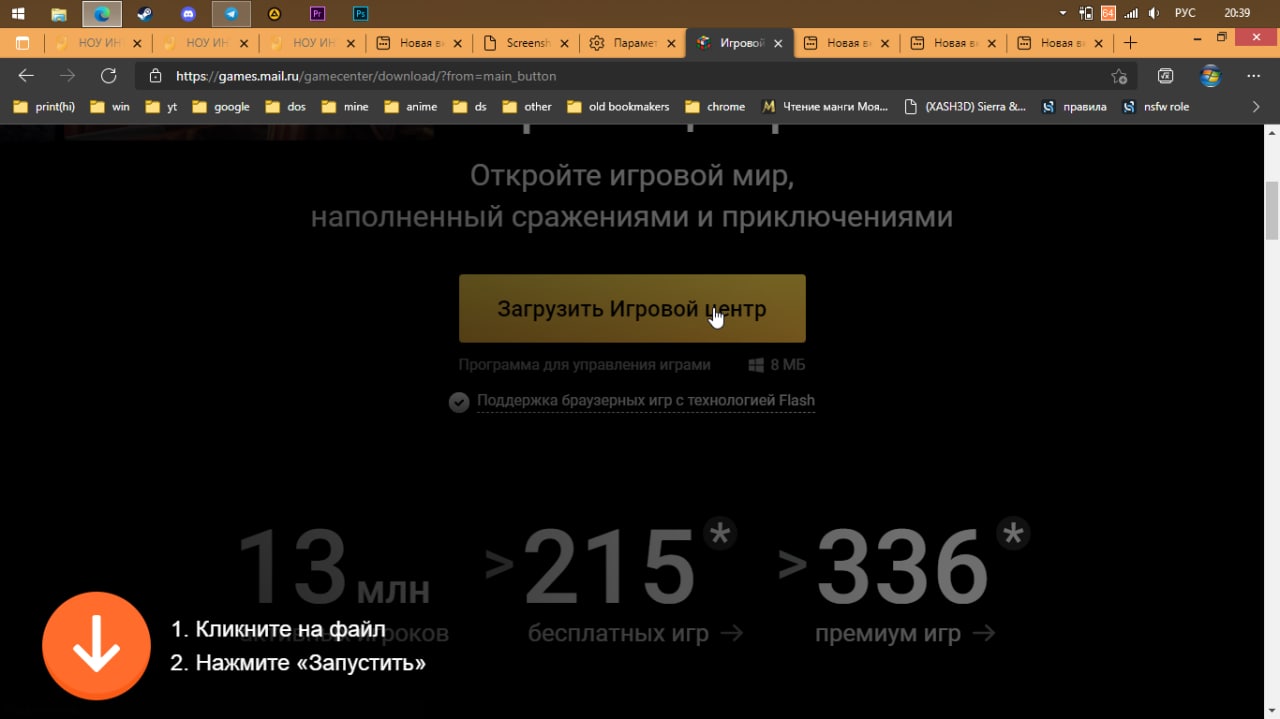The image size is (1280, 719).
Task: Refresh the current page
Action: (109, 76)
